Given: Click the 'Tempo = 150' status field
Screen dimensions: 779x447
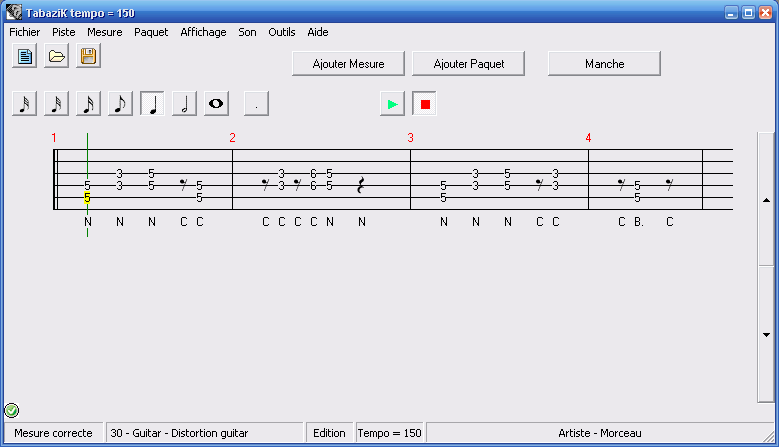Looking at the screenshot, I should pyautogui.click(x=390, y=433).
